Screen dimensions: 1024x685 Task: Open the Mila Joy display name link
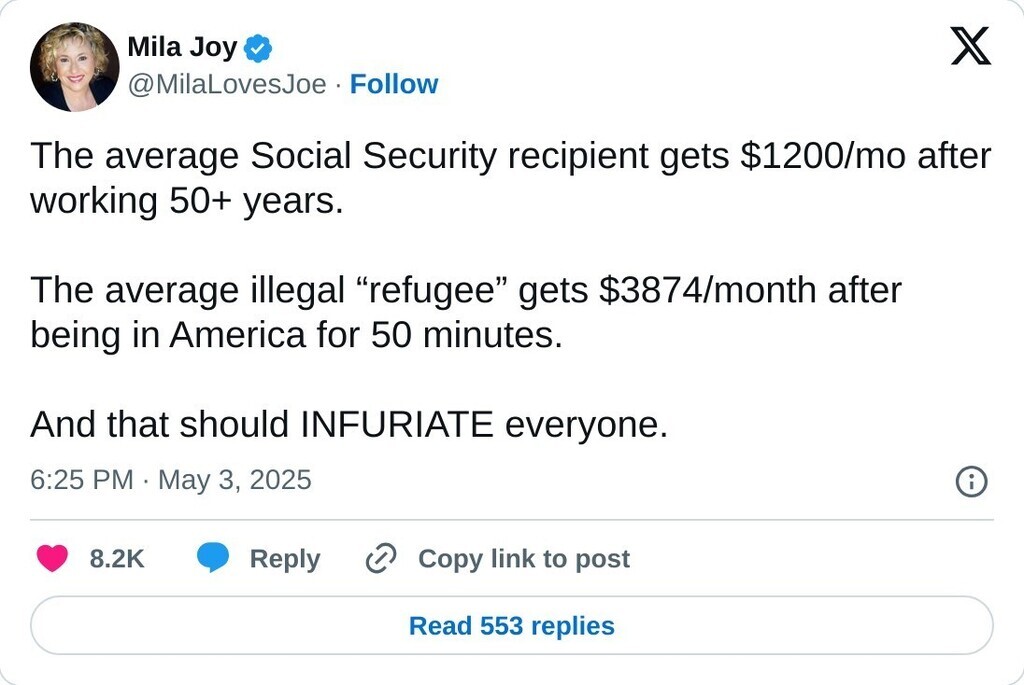click(x=182, y=47)
